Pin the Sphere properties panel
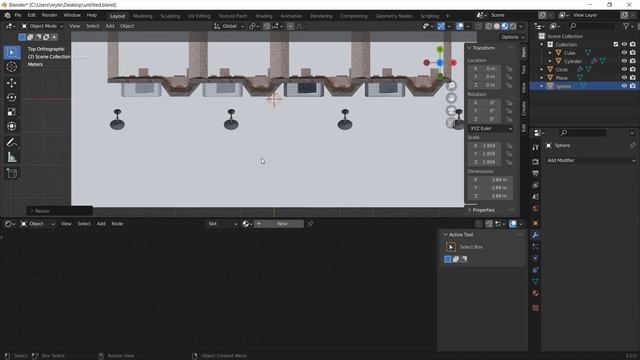 632,146
